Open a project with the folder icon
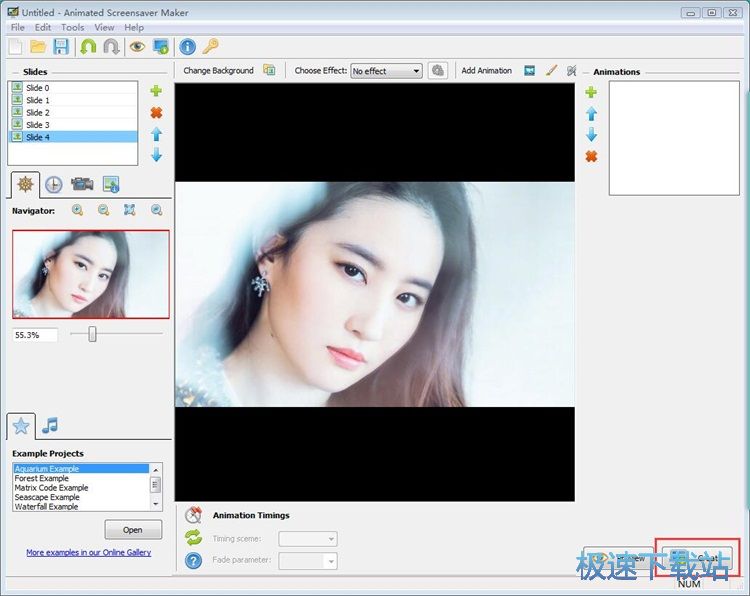 point(38,47)
